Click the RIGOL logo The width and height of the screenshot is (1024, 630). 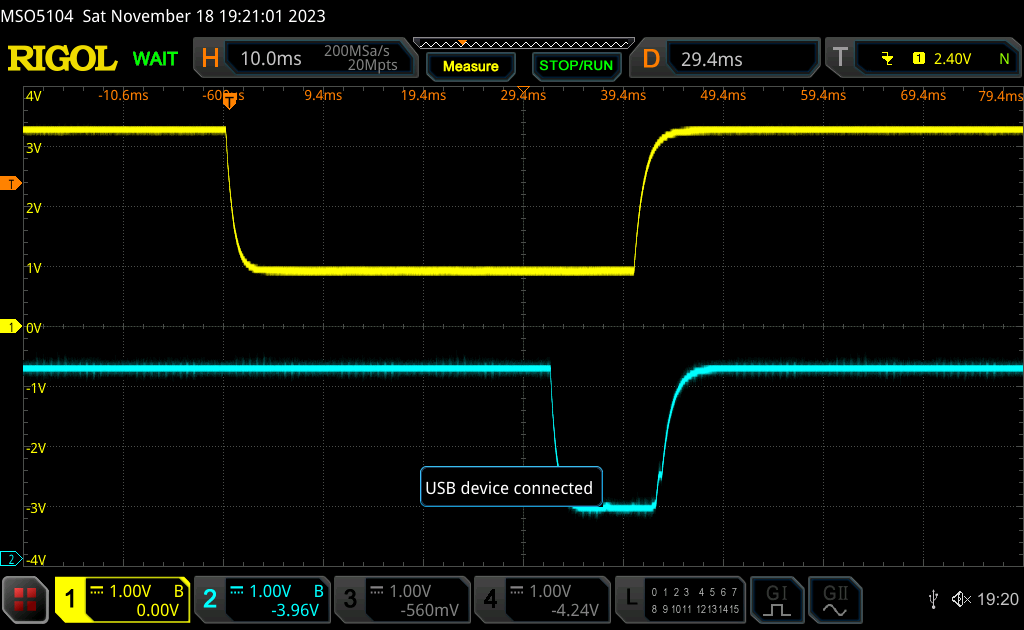[x=63, y=59]
